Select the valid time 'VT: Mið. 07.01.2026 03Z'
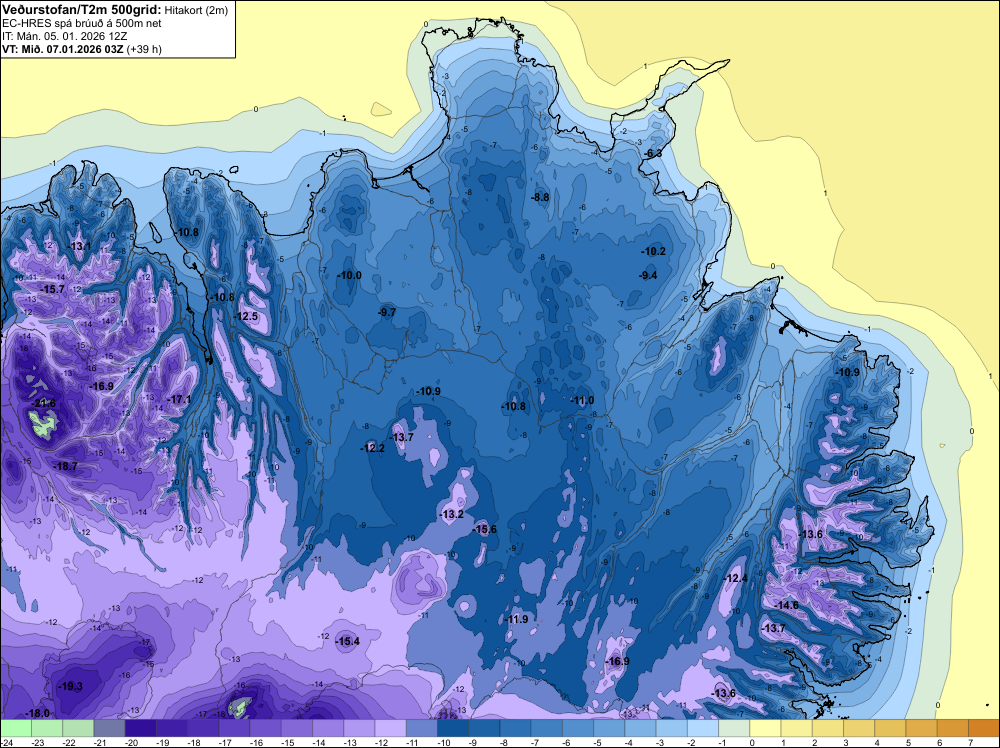Image resolution: width=1000 pixels, height=748 pixels. click(x=63, y=49)
